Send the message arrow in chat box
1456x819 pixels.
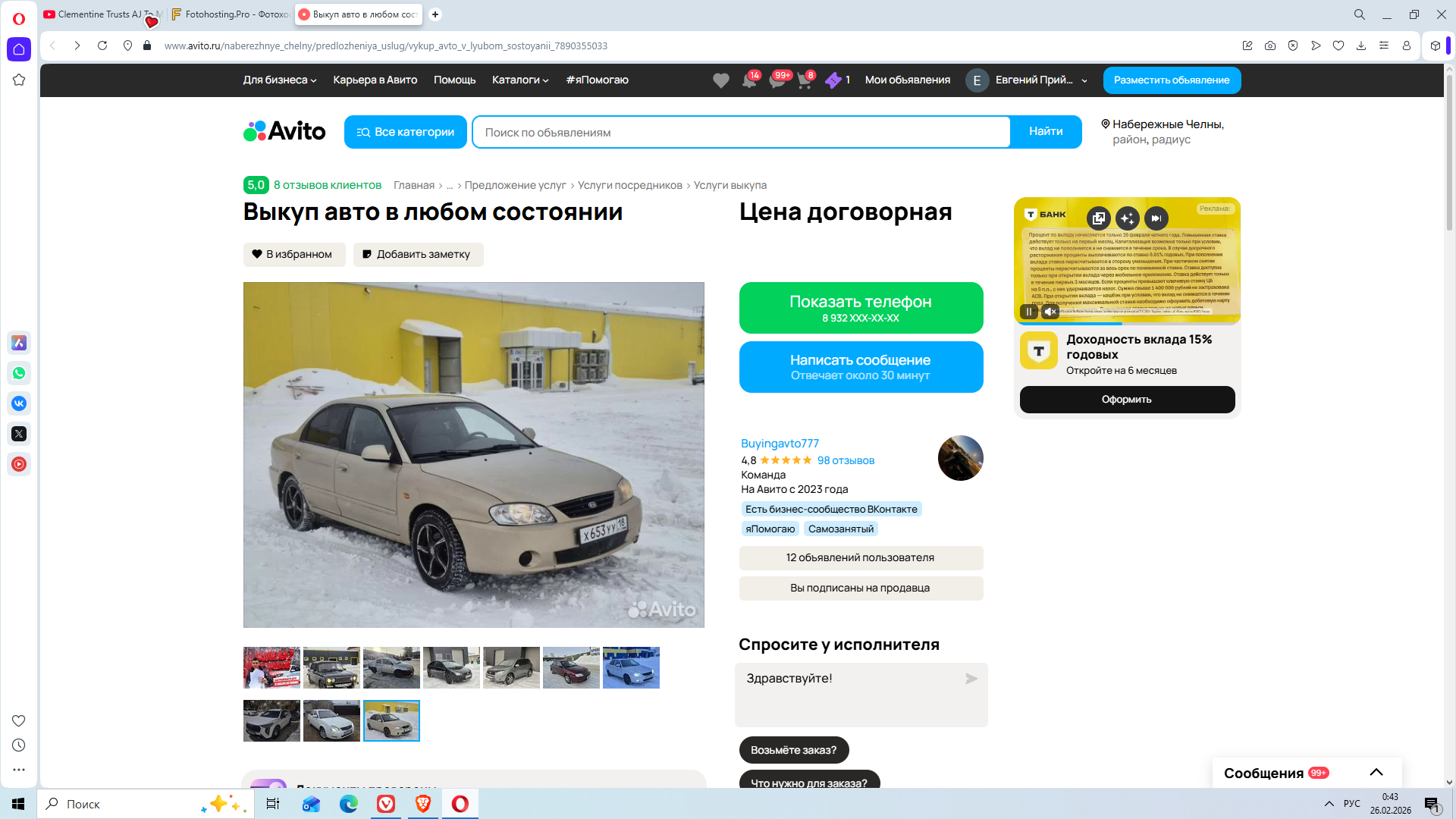pos(971,679)
